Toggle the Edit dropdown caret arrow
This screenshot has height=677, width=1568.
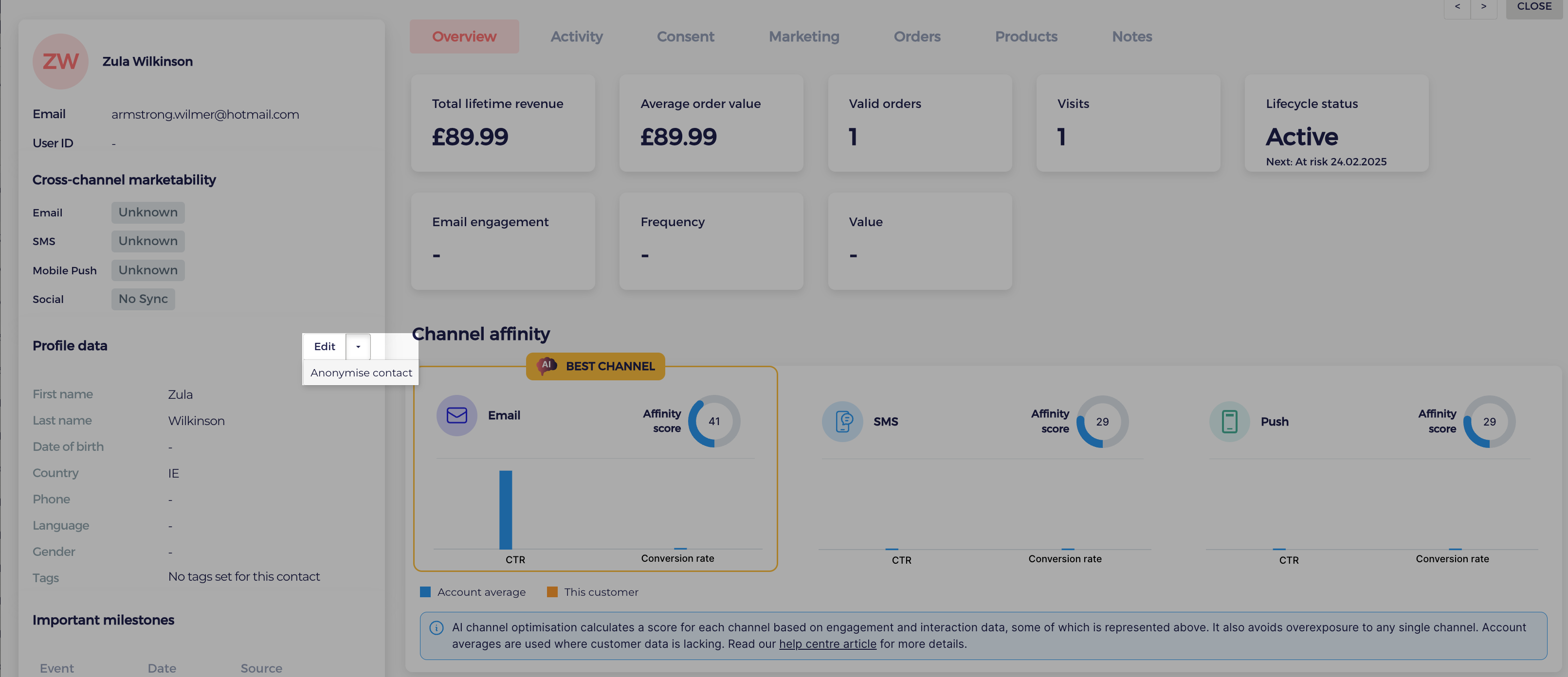tap(358, 347)
